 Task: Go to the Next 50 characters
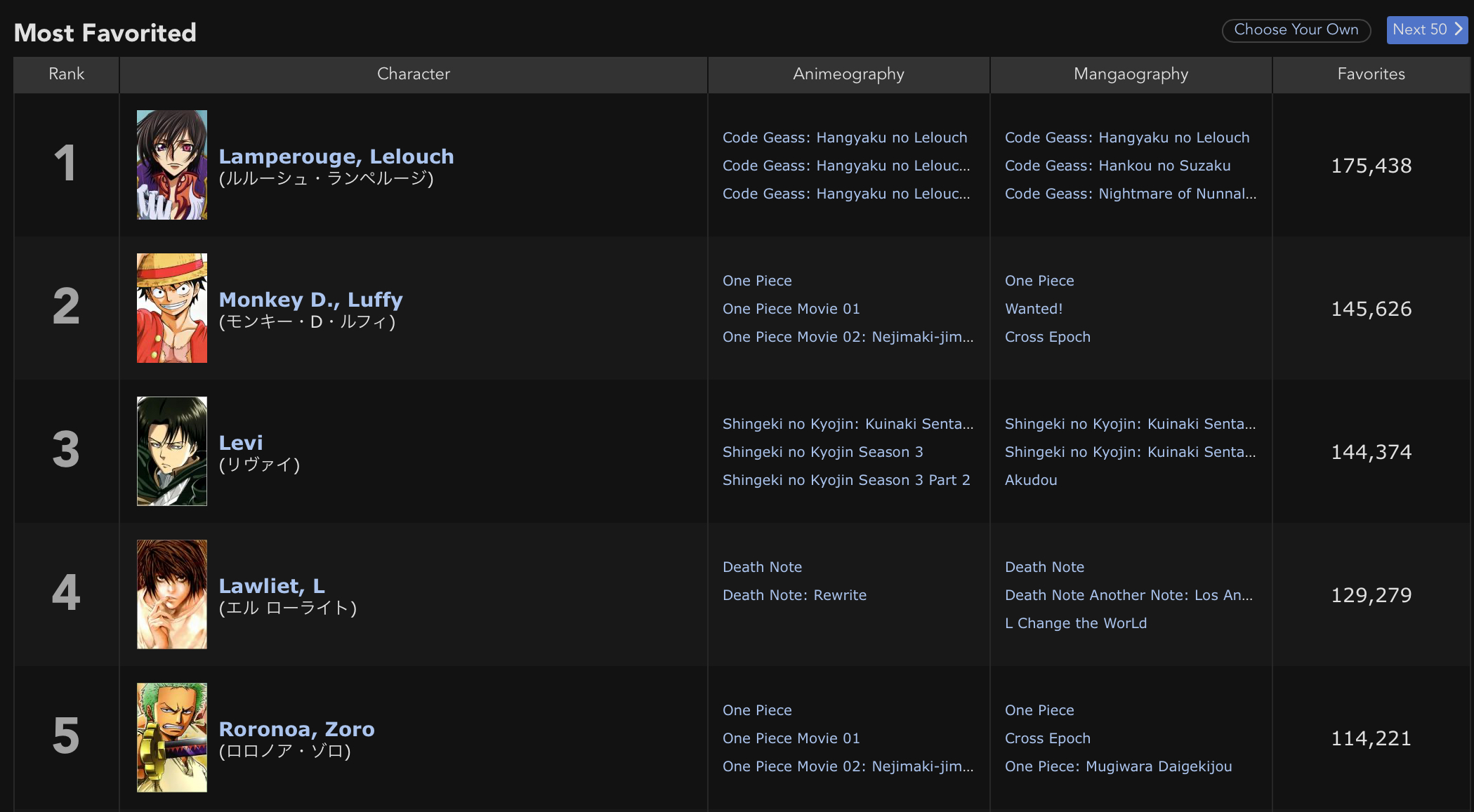pyautogui.click(x=1426, y=30)
